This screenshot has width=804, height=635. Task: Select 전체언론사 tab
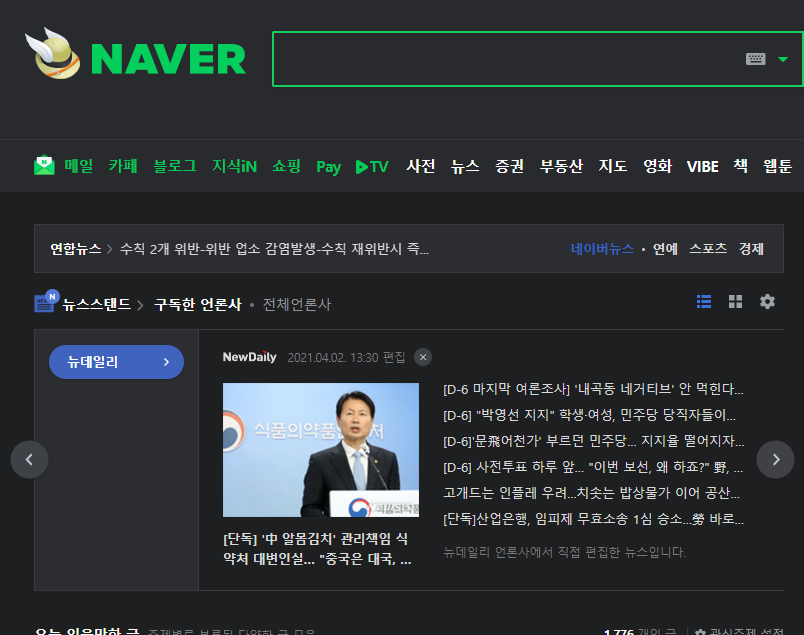297,304
